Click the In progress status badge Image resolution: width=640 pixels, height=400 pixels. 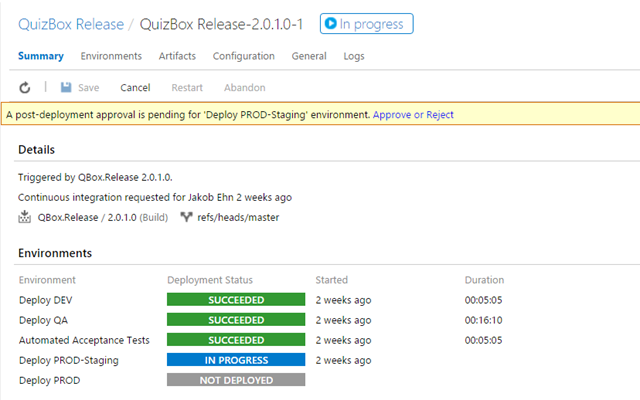click(367, 24)
